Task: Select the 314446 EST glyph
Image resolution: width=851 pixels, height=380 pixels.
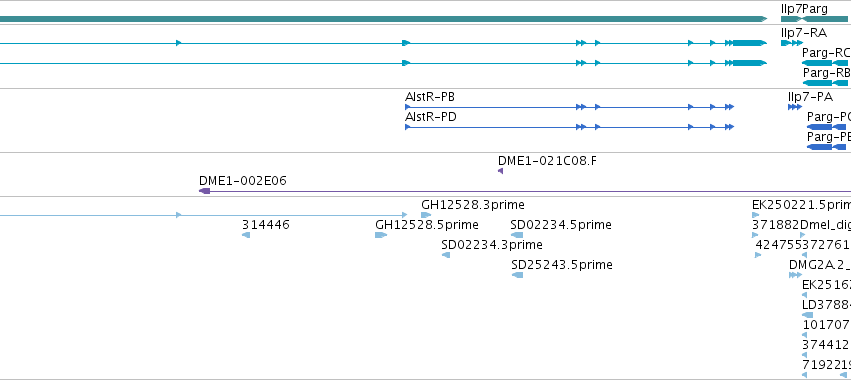Action: click(246, 235)
